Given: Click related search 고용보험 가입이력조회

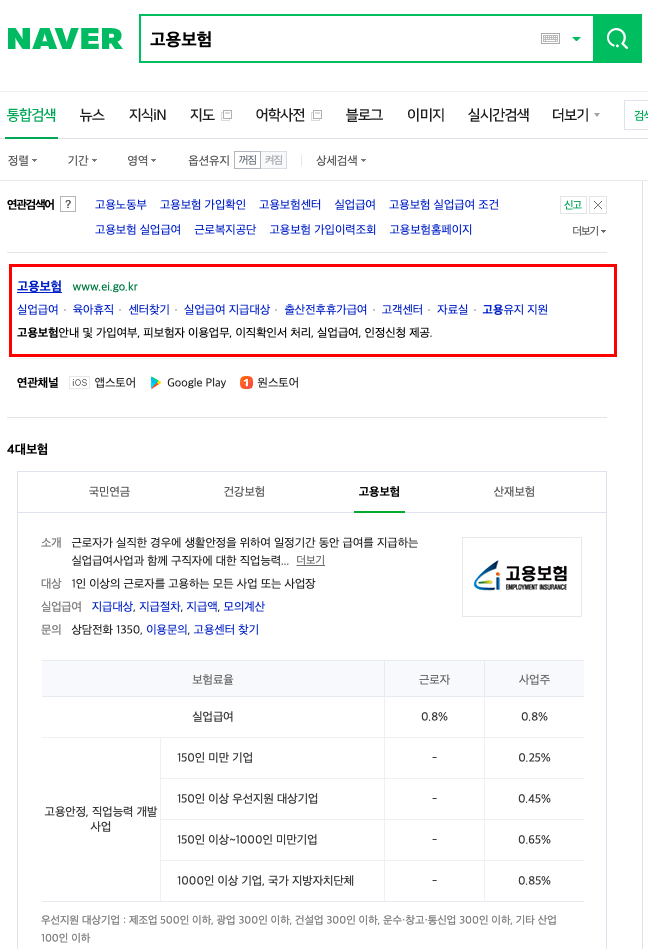Looking at the screenshot, I should tap(322, 229).
